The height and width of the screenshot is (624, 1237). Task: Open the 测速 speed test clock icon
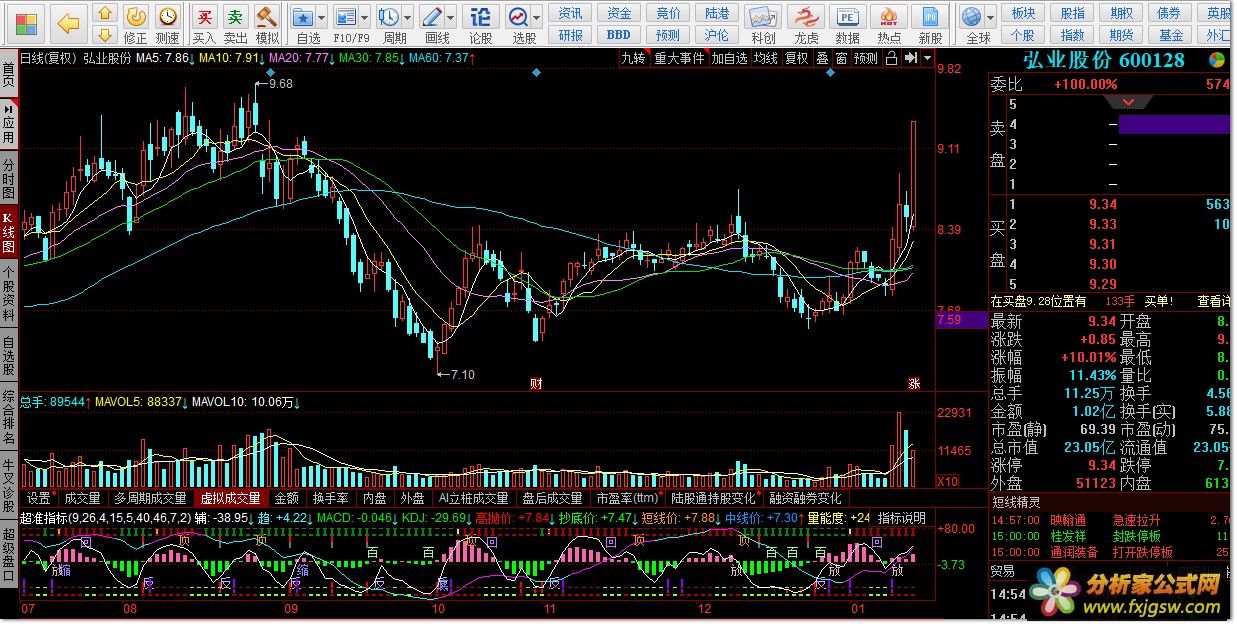(x=167, y=23)
